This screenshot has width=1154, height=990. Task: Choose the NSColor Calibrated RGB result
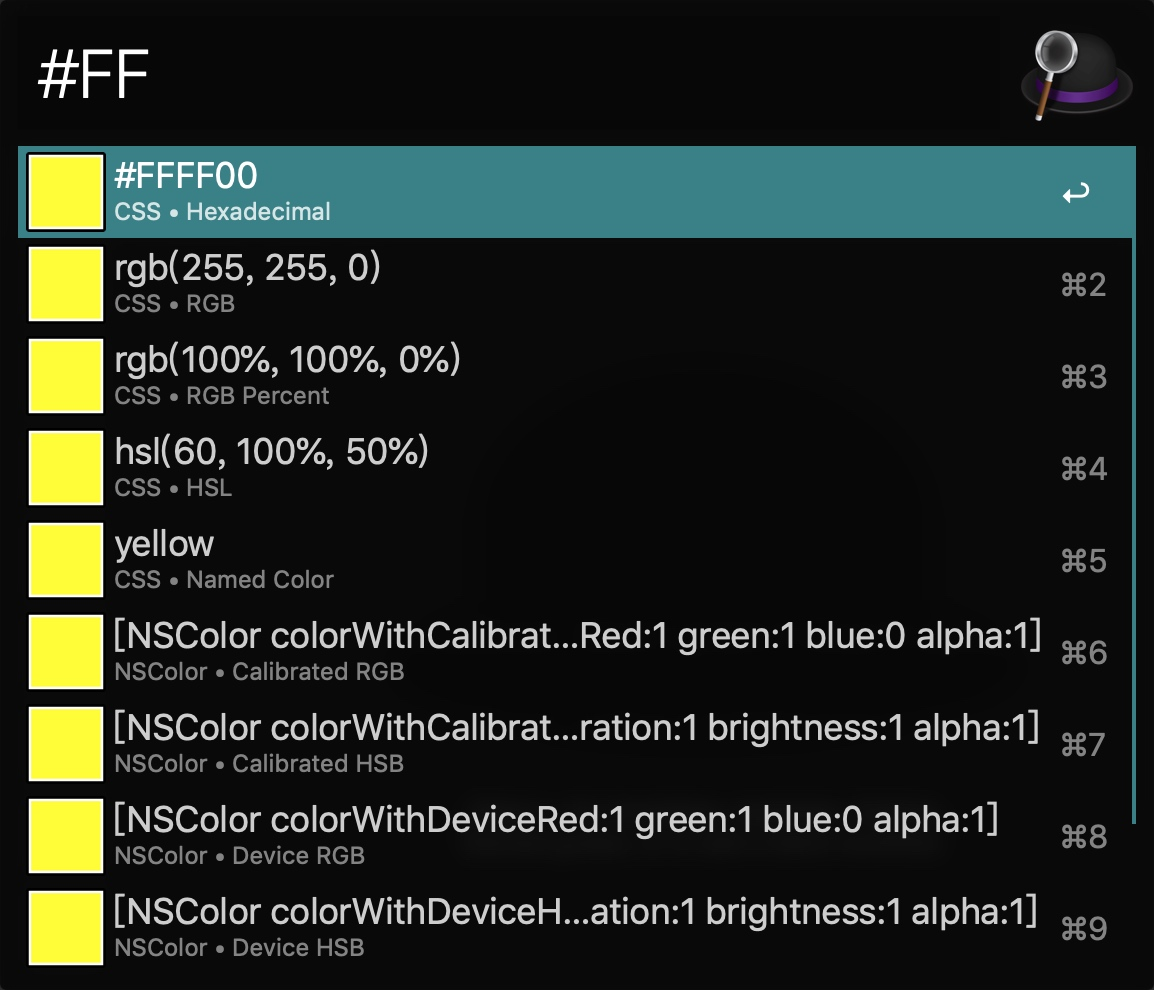[x=576, y=652]
